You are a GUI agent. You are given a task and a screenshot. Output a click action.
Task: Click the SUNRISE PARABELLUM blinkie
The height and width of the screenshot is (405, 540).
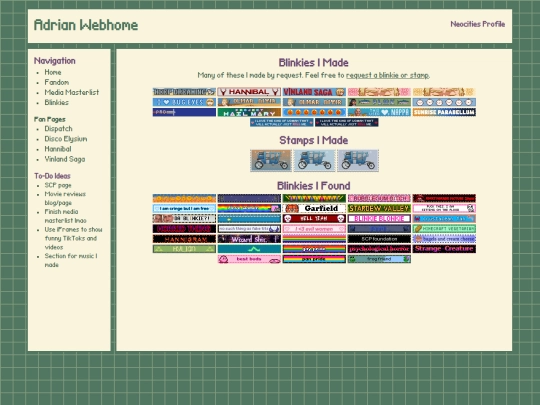point(444,112)
